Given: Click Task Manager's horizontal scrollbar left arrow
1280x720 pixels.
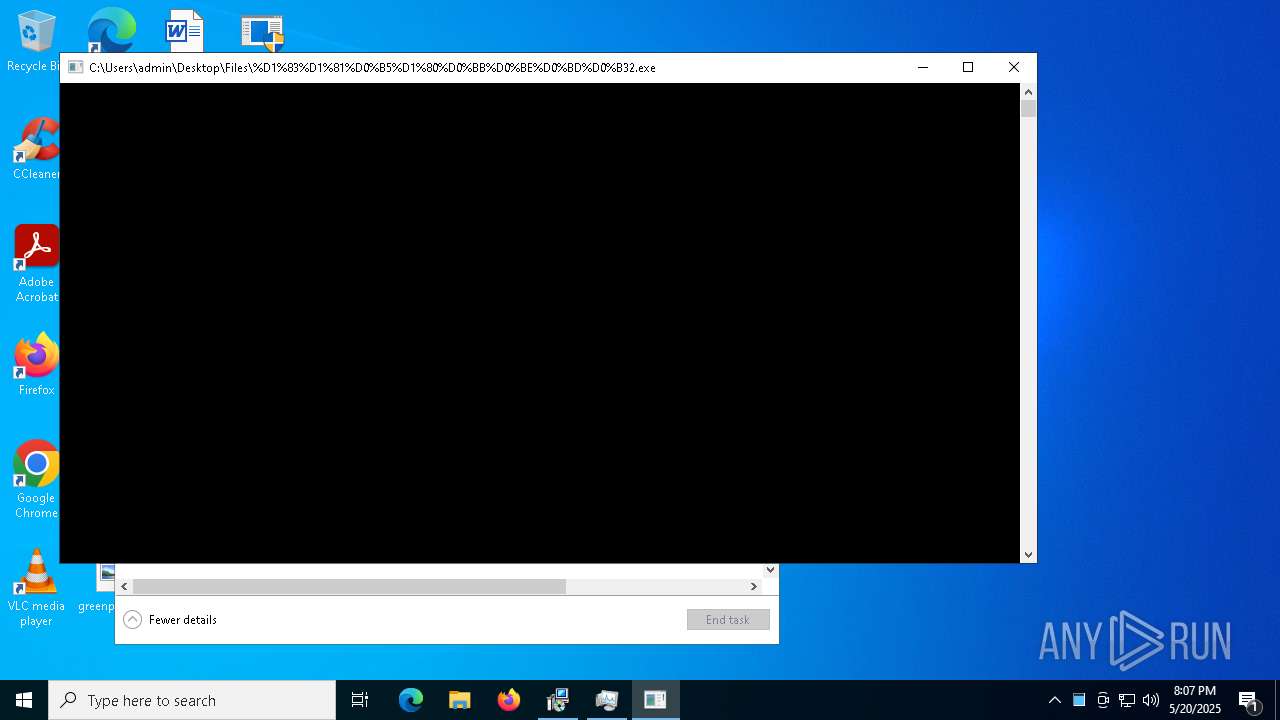Looking at the screenshot, I should click(x=124, y=587).
